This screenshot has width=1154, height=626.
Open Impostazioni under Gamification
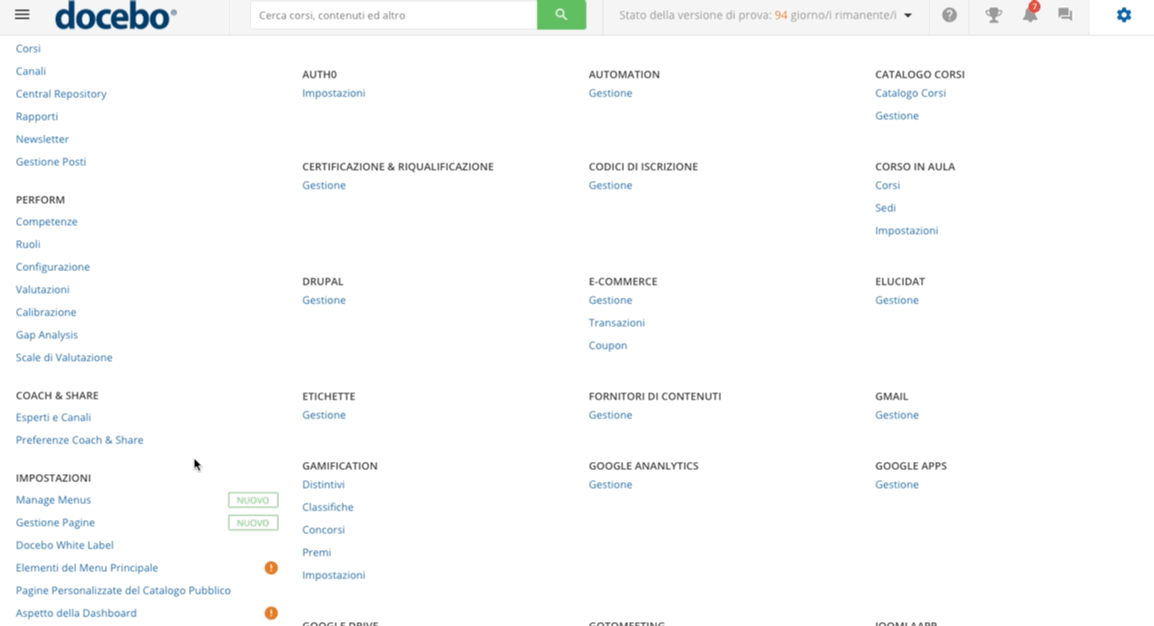(333, 575)
